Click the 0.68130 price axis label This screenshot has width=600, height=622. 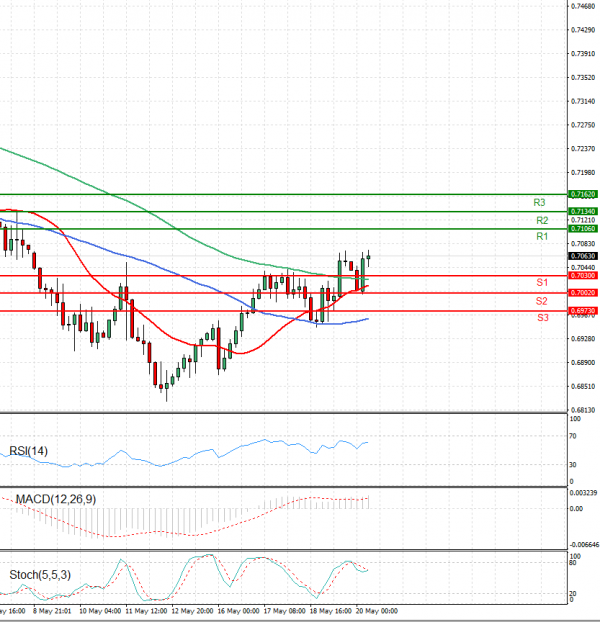(x=583, y=410)
